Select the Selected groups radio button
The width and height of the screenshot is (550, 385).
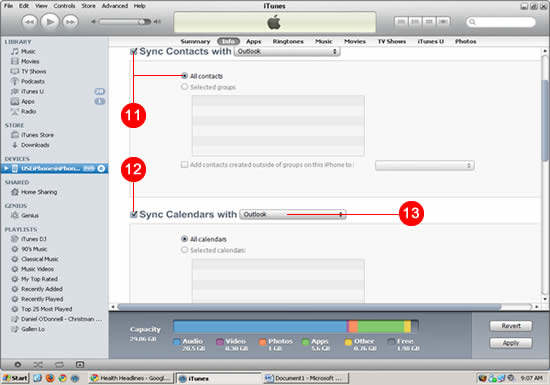point(184,87)
